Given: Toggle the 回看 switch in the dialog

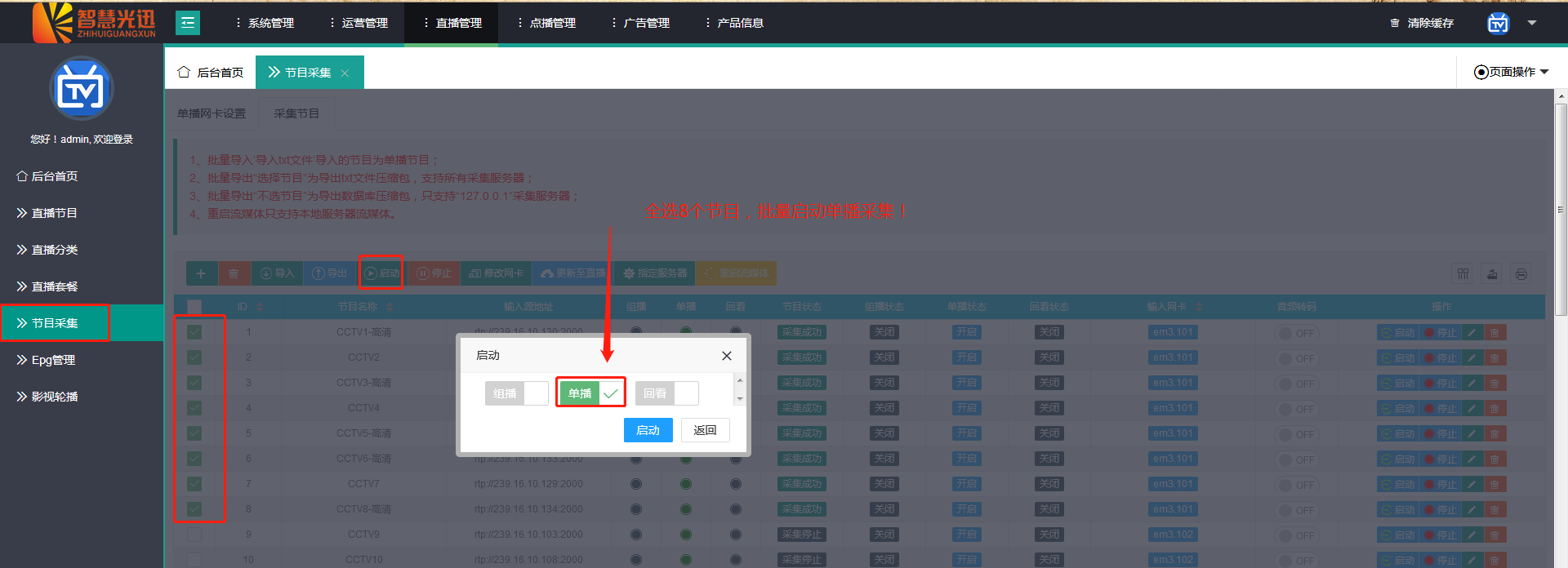Looking at the screenshot, I should (x=666, y=393).
